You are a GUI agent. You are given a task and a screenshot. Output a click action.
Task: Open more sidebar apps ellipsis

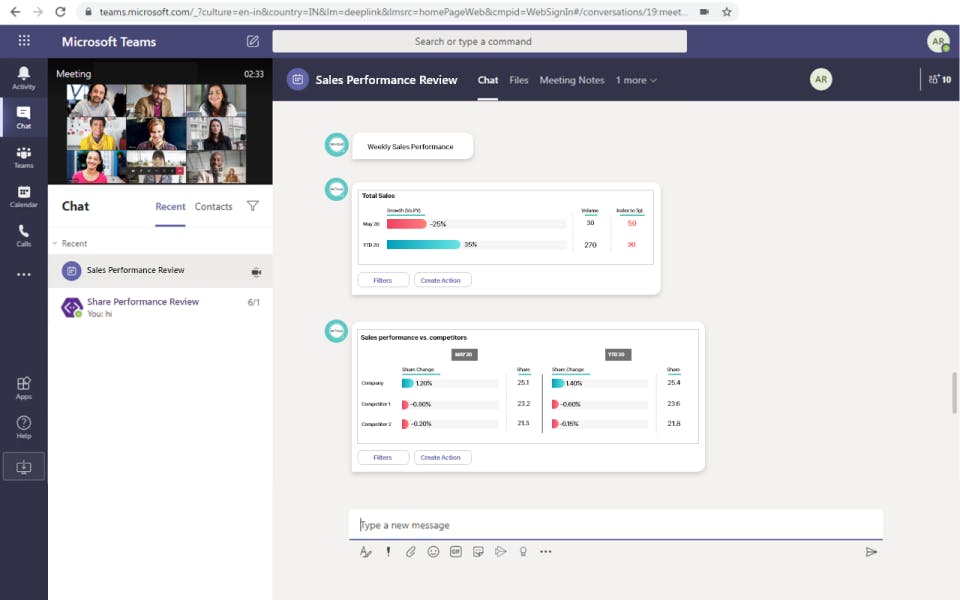click(x=23, y=275)
